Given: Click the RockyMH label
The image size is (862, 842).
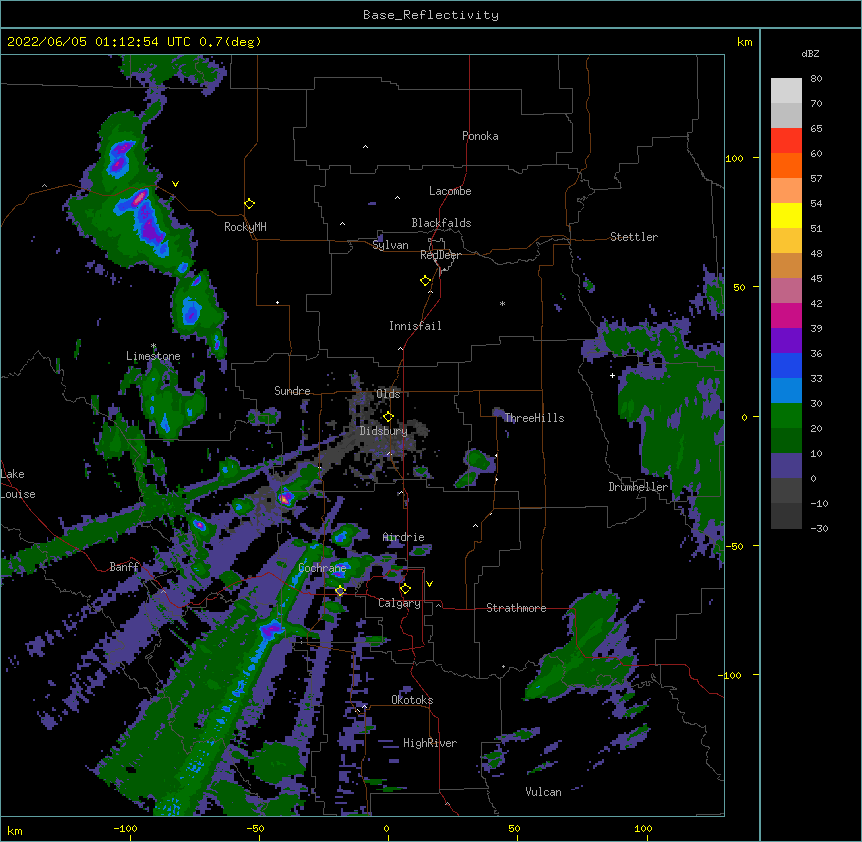Looking at the screenshot, I should pos(245,227).
